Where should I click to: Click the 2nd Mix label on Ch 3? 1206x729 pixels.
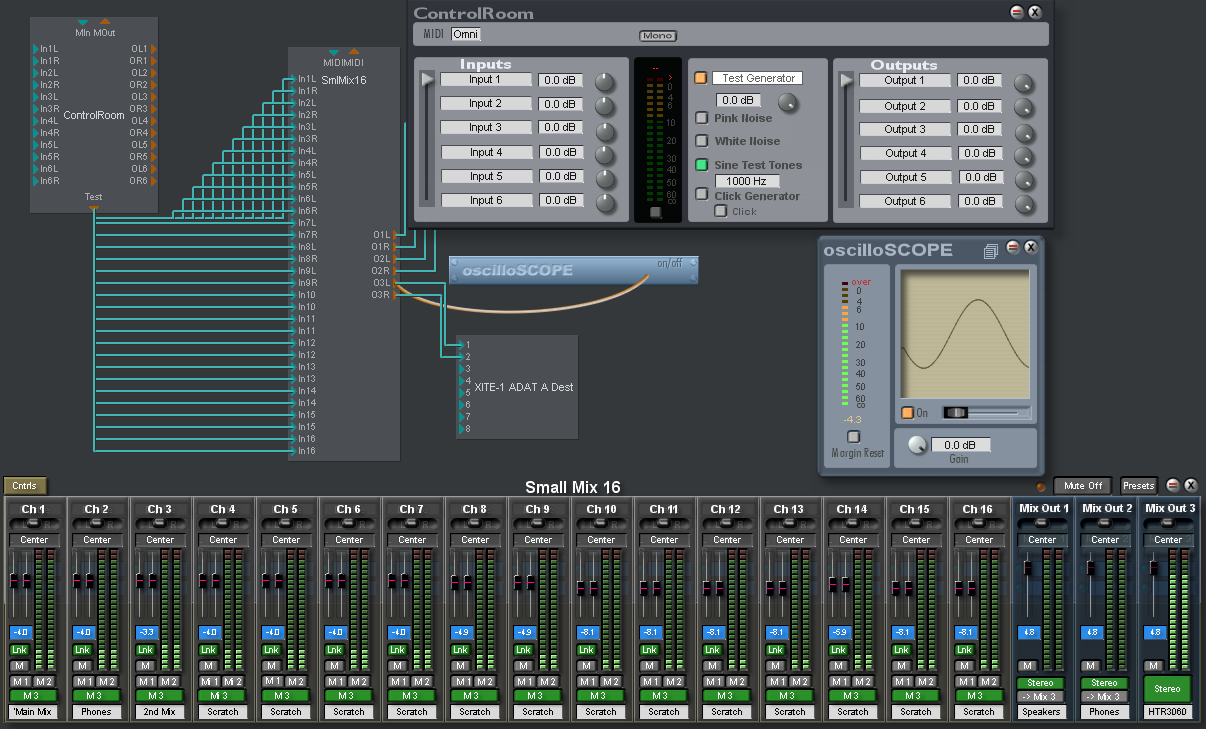tap(160, 712)
